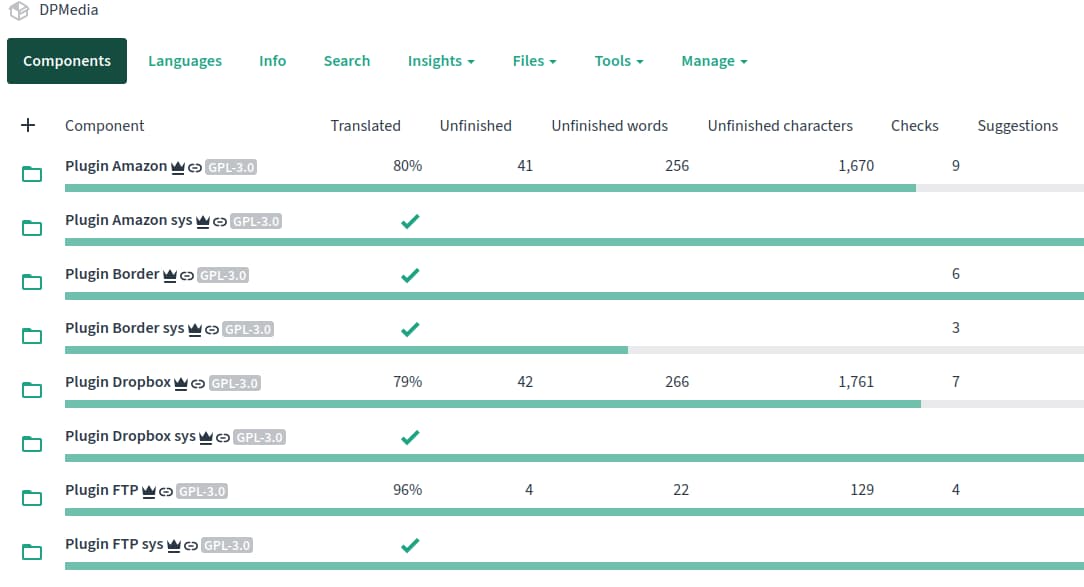Open the Insights dropdown menu

pos(440,61)
